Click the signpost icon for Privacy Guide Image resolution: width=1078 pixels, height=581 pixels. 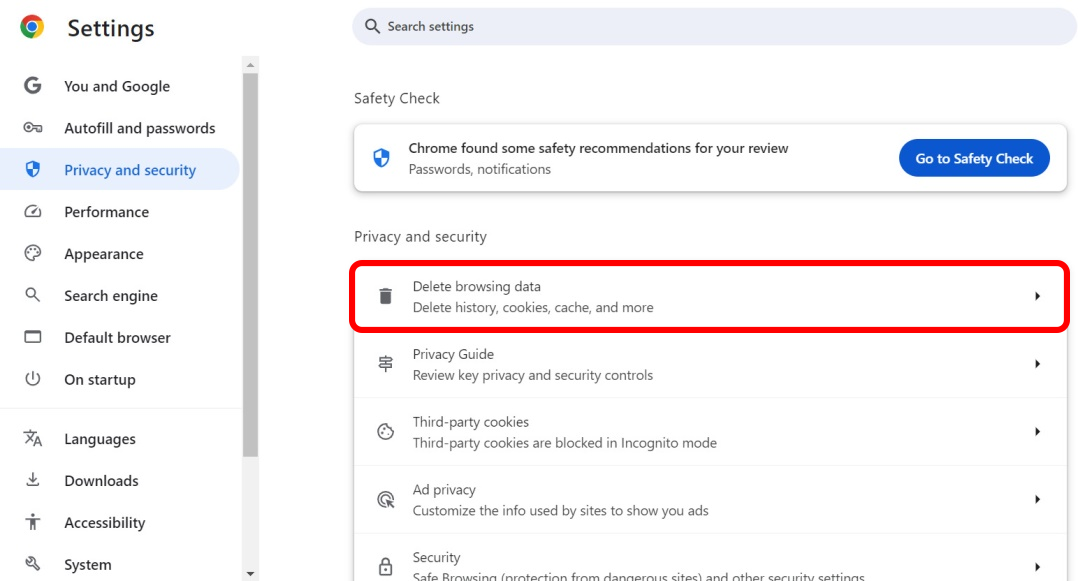tap(386, 364)
